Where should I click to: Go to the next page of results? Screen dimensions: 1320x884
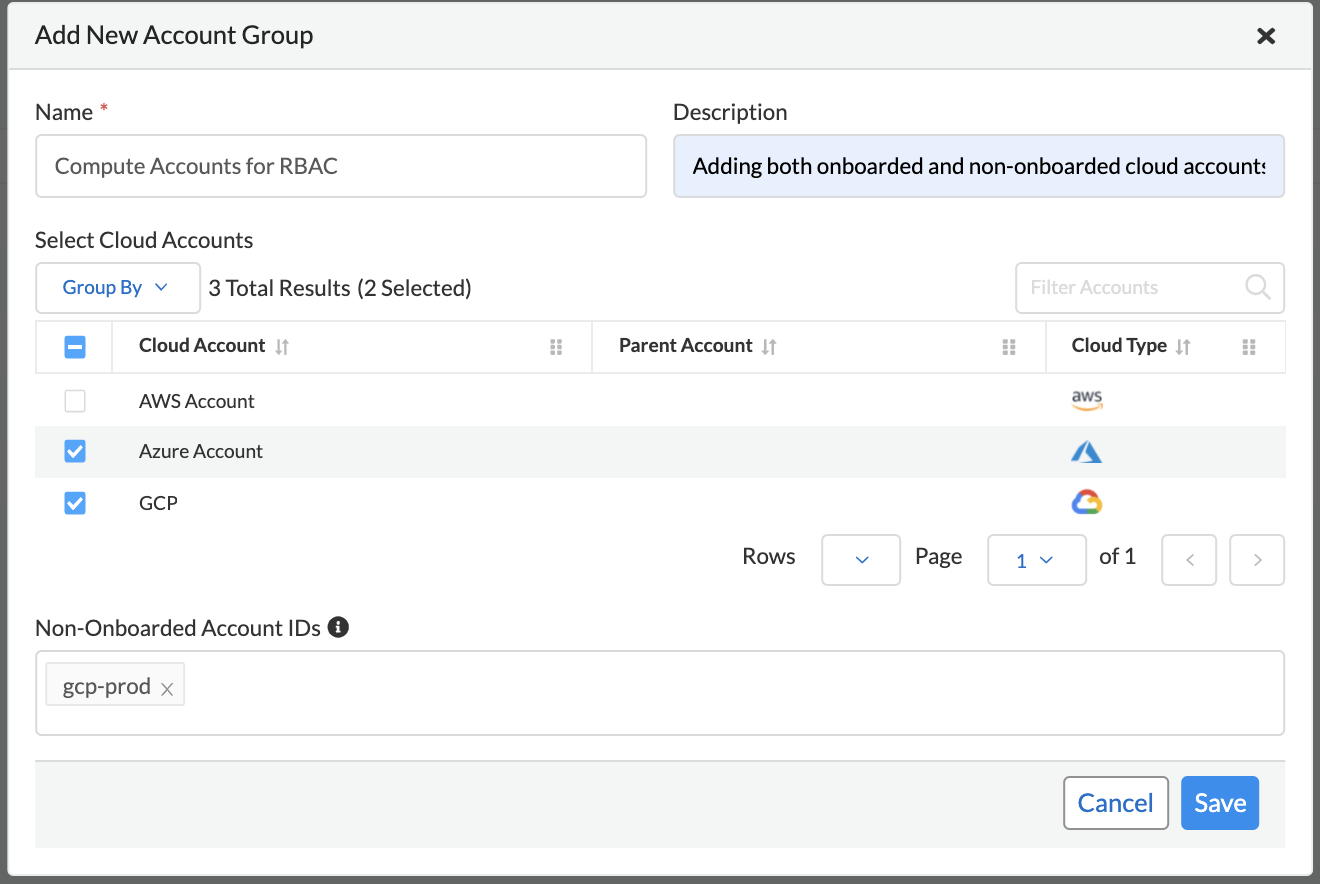[x=1257, y=560]
